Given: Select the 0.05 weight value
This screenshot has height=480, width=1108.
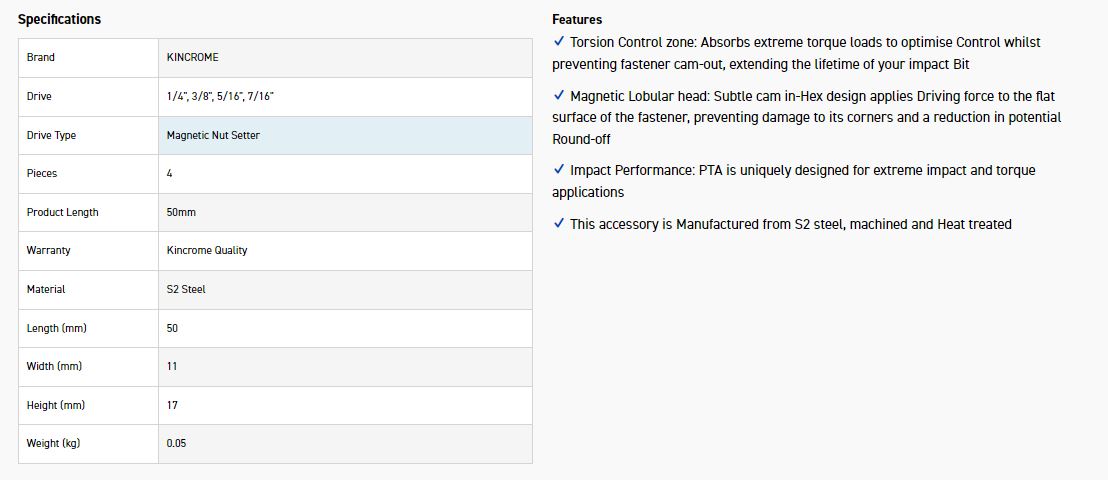Looking at the screenshot, I should pyautogui.click(x=177, y=443).
